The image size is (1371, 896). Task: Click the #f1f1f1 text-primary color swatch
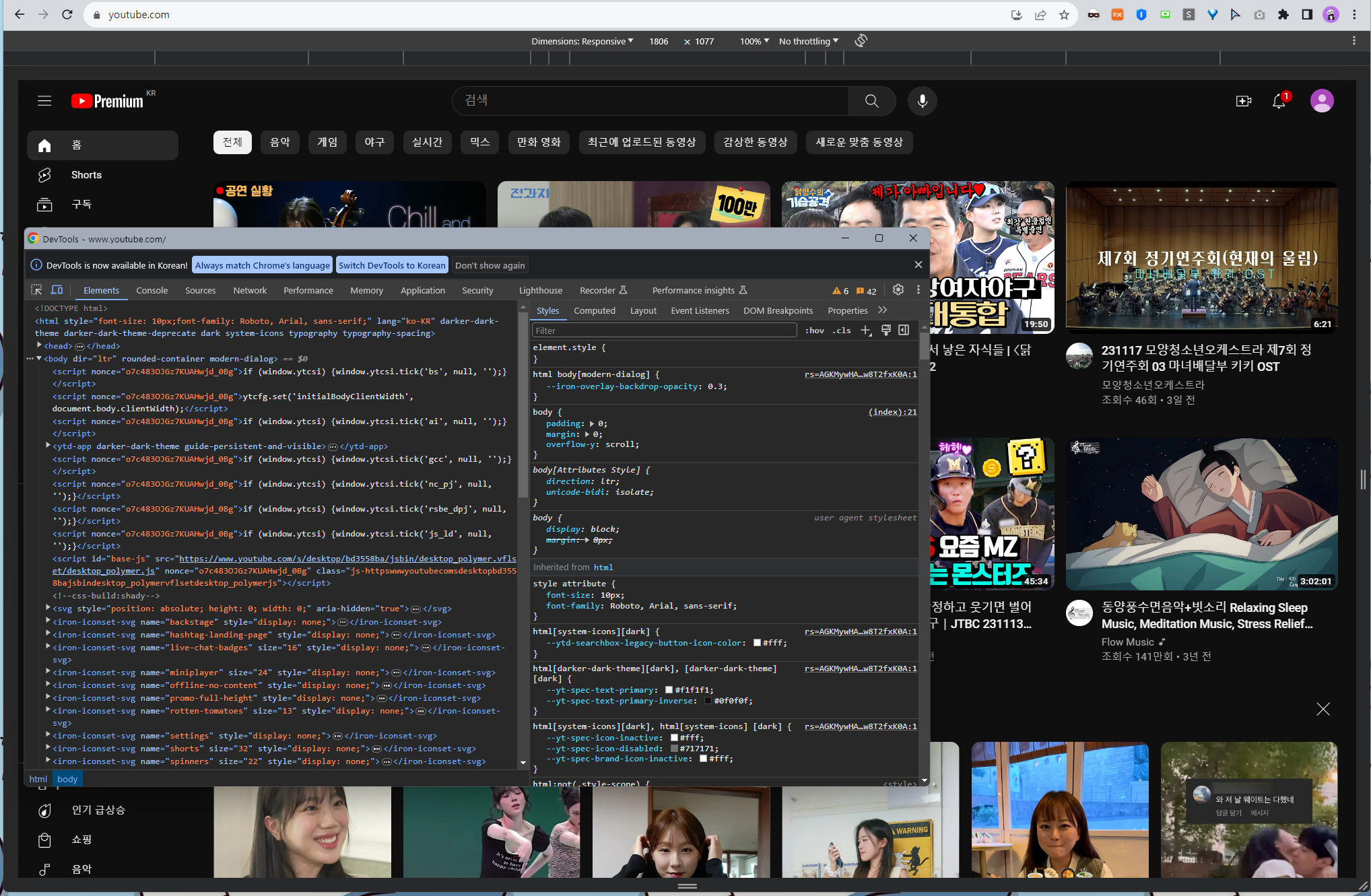[x=669, y=690]
